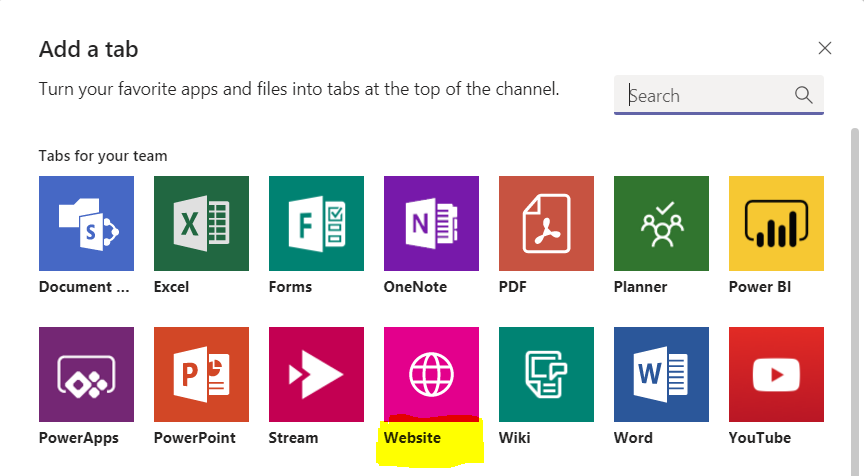This screenshot has height=476, width=864.
Task: Focus the Search apps field
Action: (x=719, y=95)
